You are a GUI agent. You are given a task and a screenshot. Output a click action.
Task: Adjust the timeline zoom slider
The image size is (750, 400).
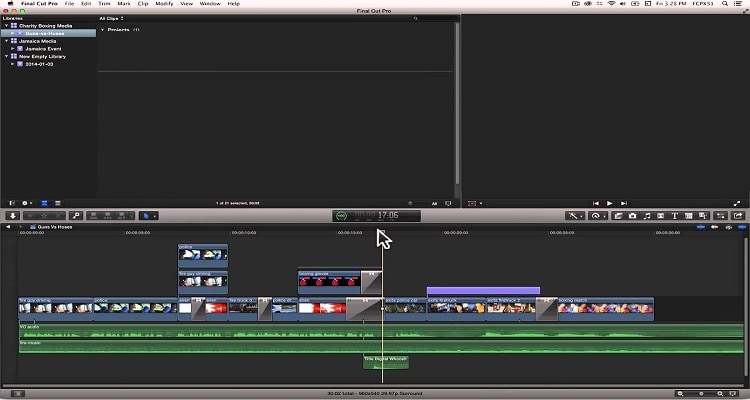click(700, 393)
